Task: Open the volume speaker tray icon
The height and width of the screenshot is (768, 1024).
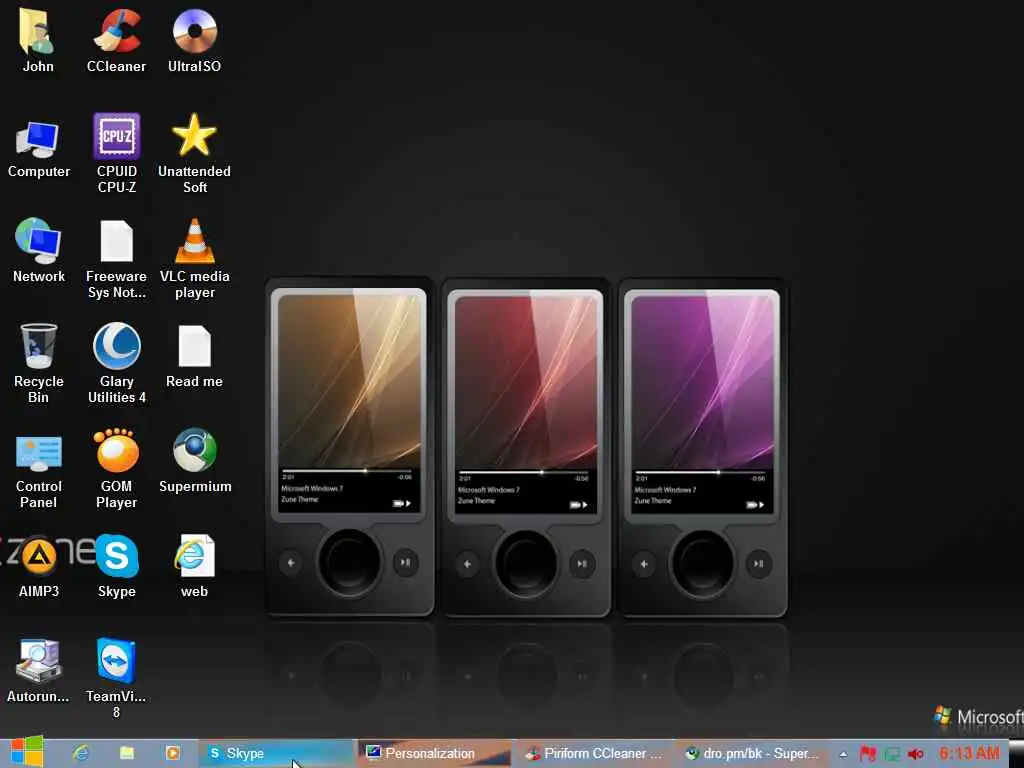Action: 916,754
